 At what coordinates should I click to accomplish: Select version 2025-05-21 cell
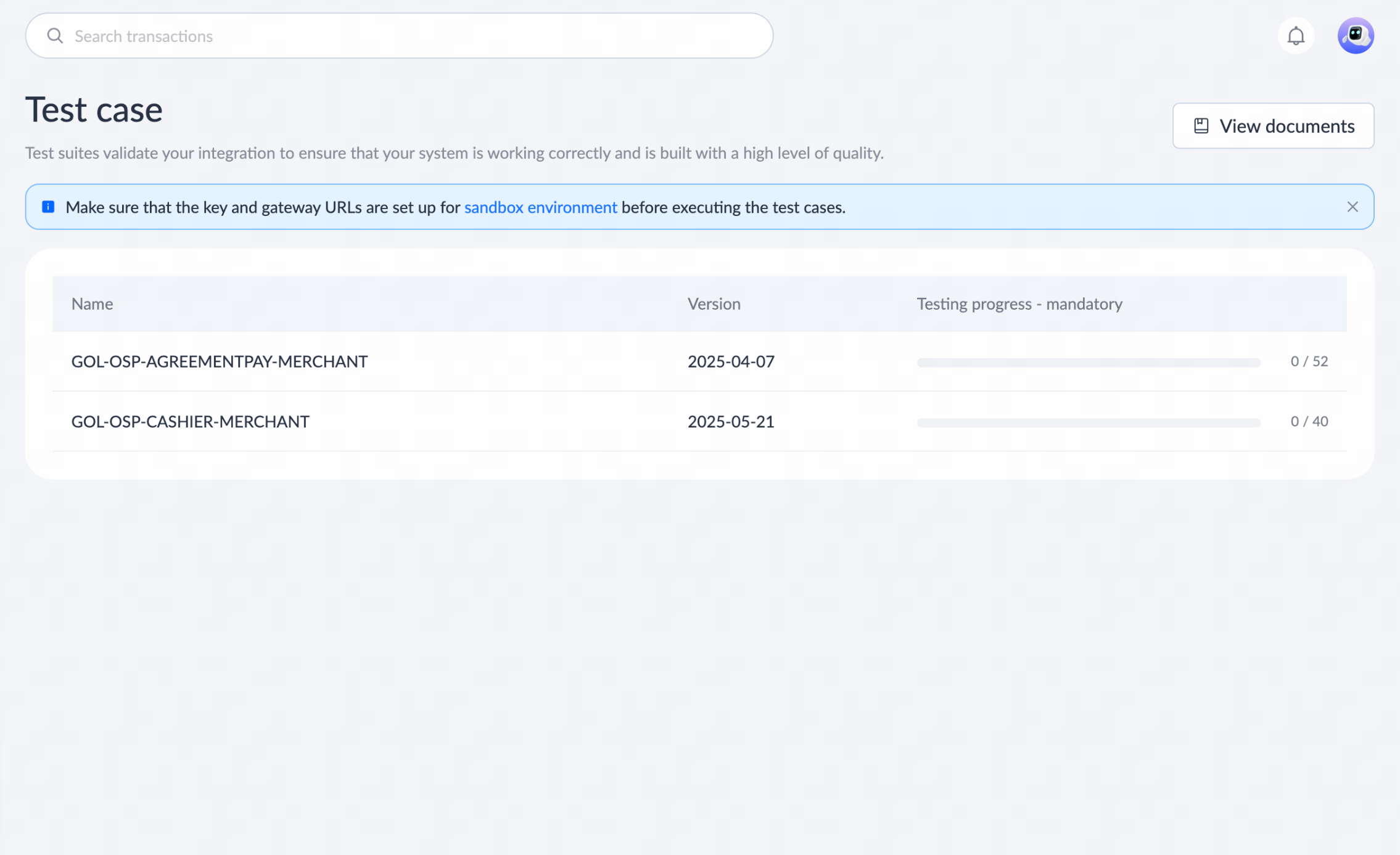731,421
